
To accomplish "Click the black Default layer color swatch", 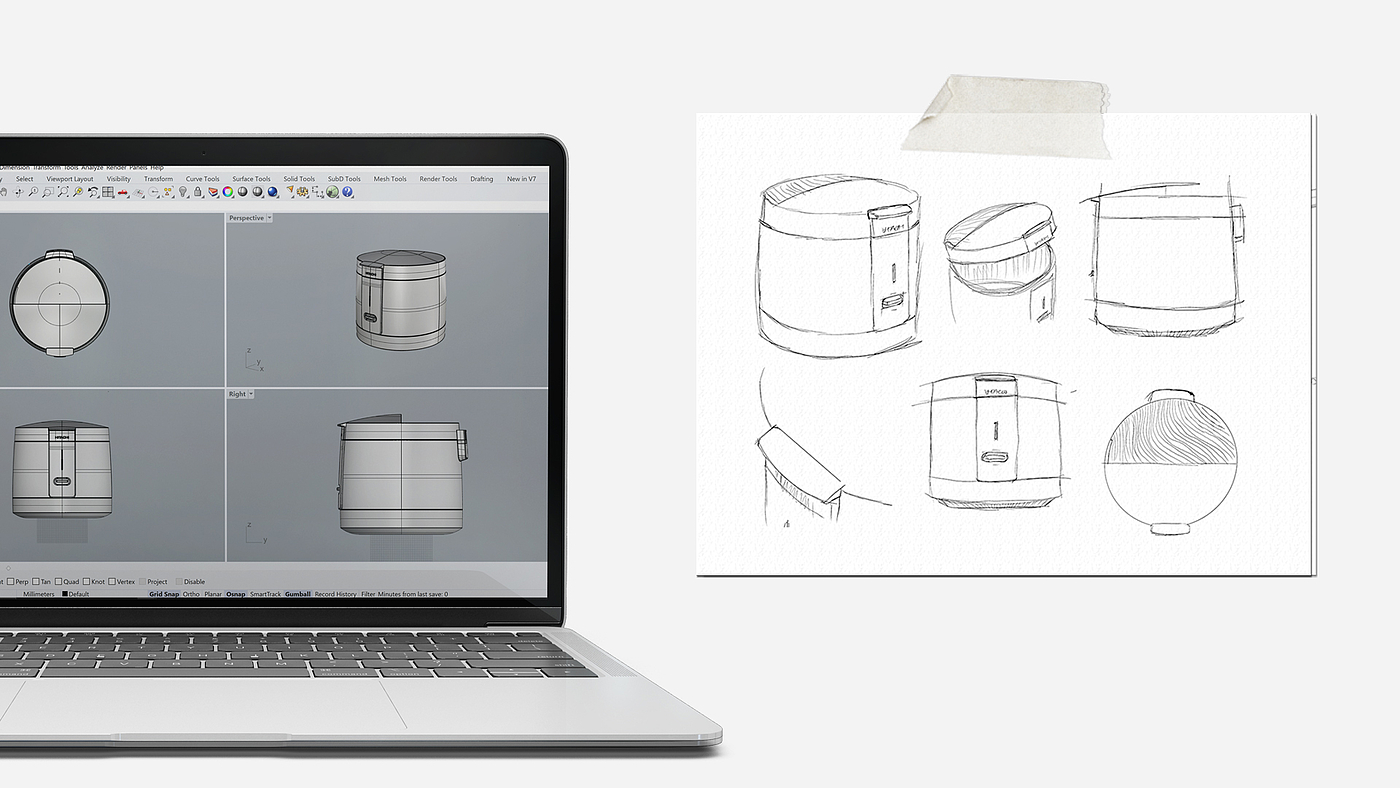I will pos(65,594).
